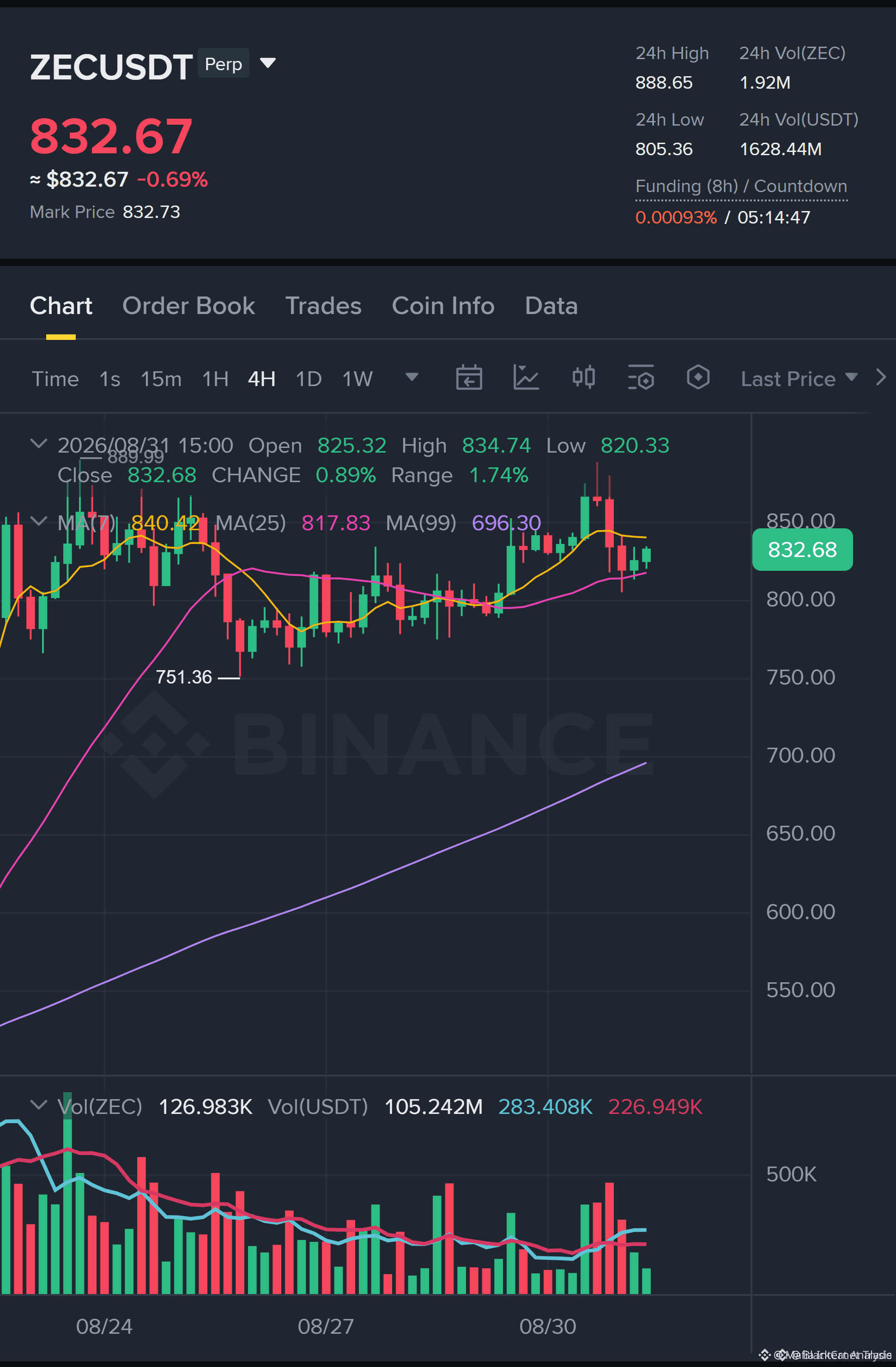The width and height of the screenshot is (896, 1367).
Task: Open the candlestick chart style icon
Action: [x=583, y=377]
